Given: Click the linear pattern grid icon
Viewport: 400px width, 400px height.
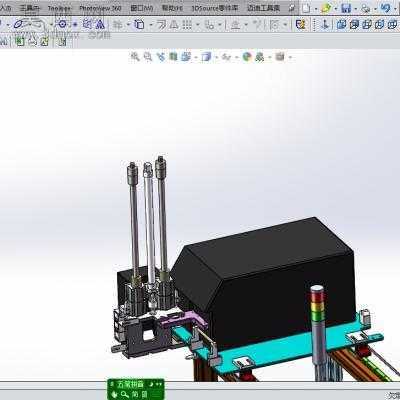Looking at the screenshot, I should click(187, 24).
